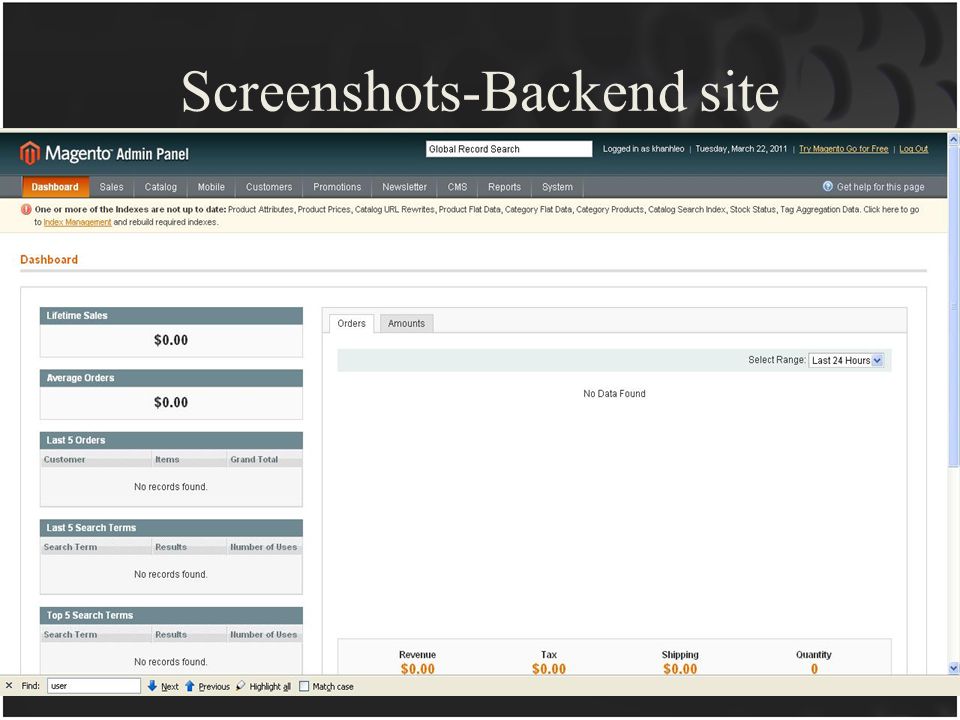Viewport: 960px width, 720px height.
Task: Click the Lifetime Sales panel header
Action: click(171, 315)
